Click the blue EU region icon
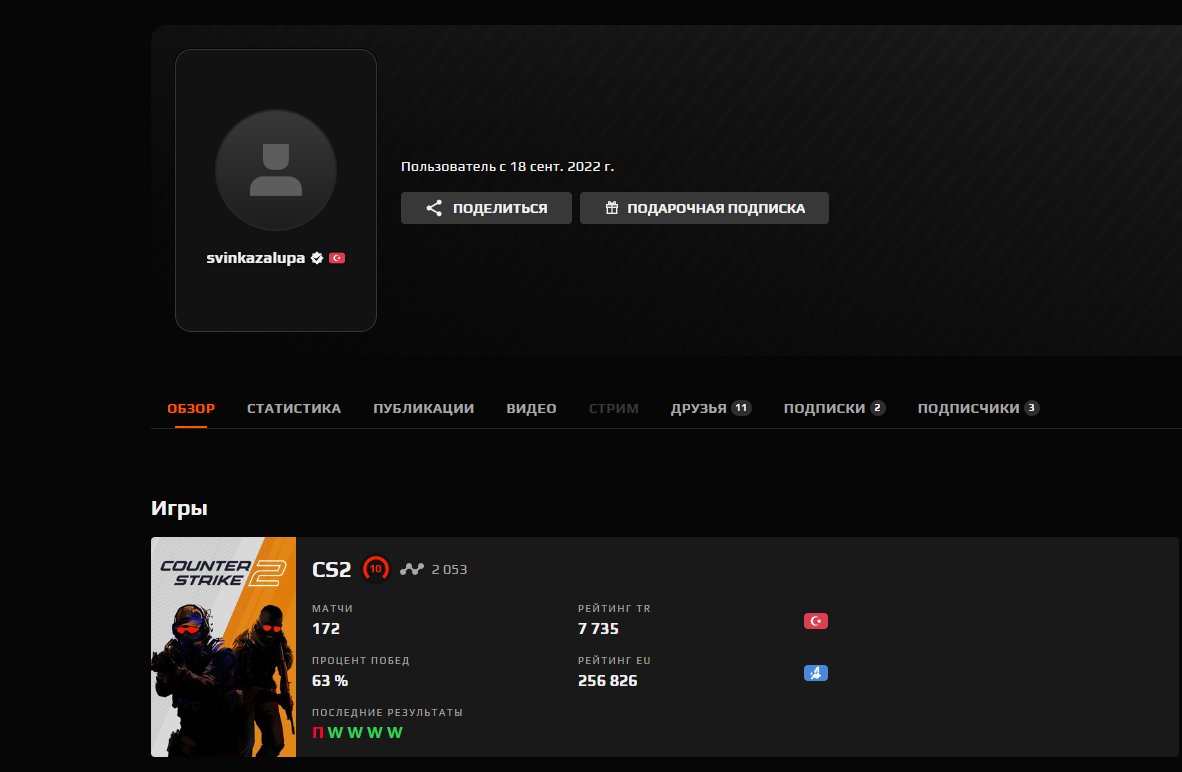This screenshot has width=1182, height=772. tap(816, 673)
